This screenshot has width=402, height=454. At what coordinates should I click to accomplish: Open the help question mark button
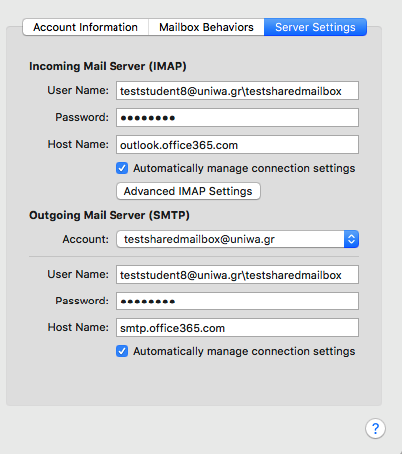(375, 428)
